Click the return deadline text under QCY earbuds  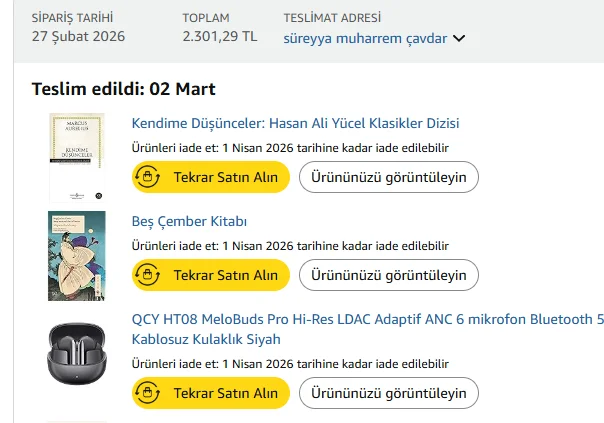pos(290,364)
